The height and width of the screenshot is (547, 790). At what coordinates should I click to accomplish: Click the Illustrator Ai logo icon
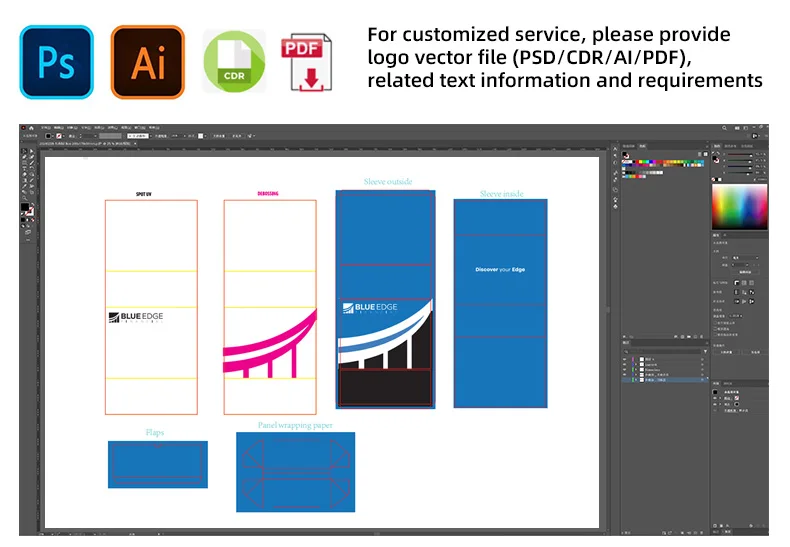click(x=148, y=62)
